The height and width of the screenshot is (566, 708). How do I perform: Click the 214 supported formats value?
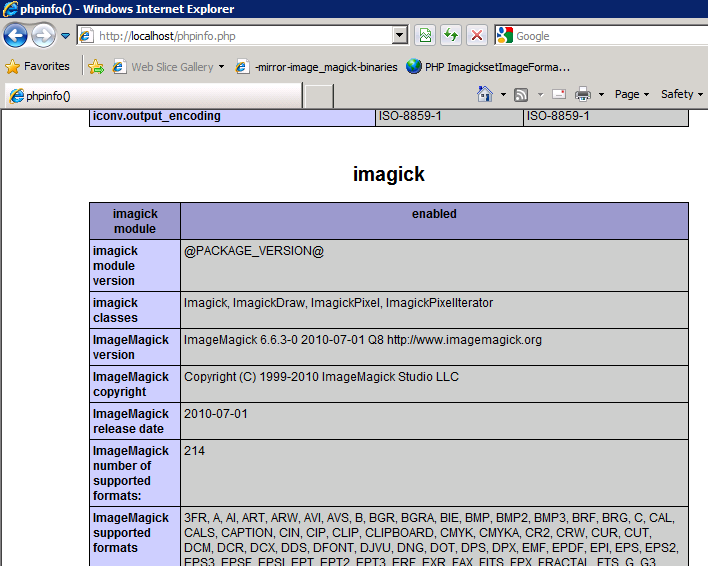(194, 450)
